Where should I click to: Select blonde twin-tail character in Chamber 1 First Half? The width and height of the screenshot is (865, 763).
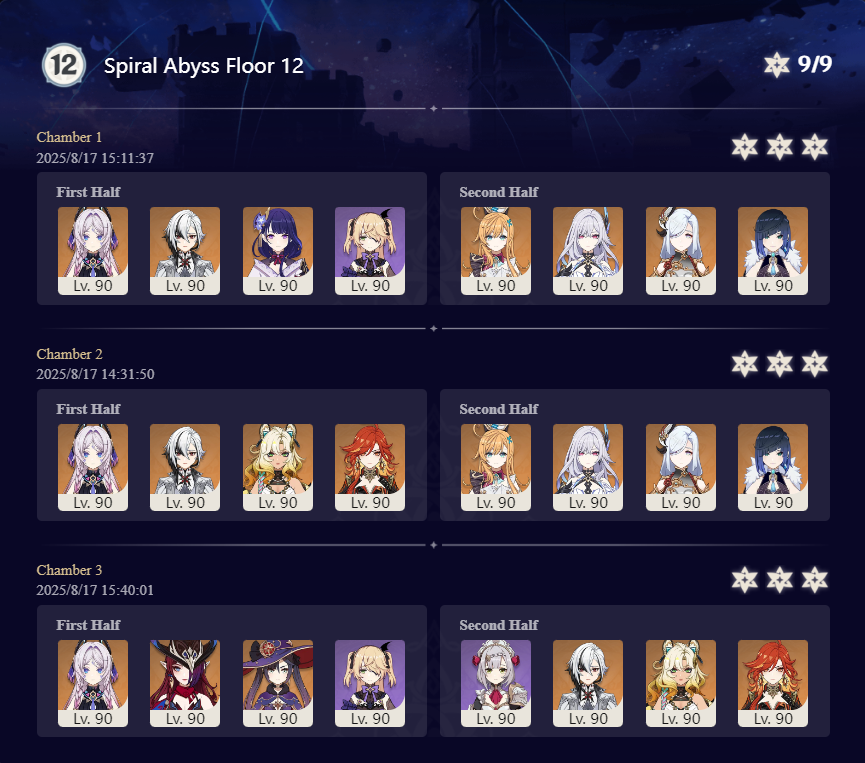click(370, 250)
